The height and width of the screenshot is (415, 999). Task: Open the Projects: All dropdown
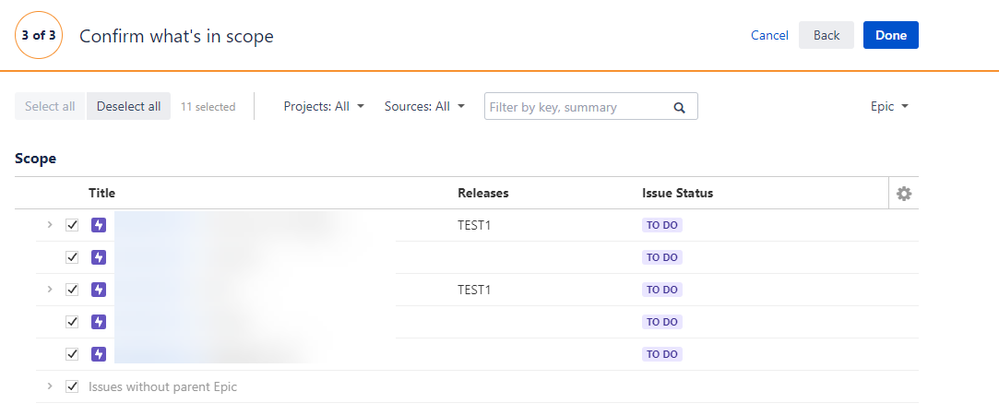tap(324, 106)
